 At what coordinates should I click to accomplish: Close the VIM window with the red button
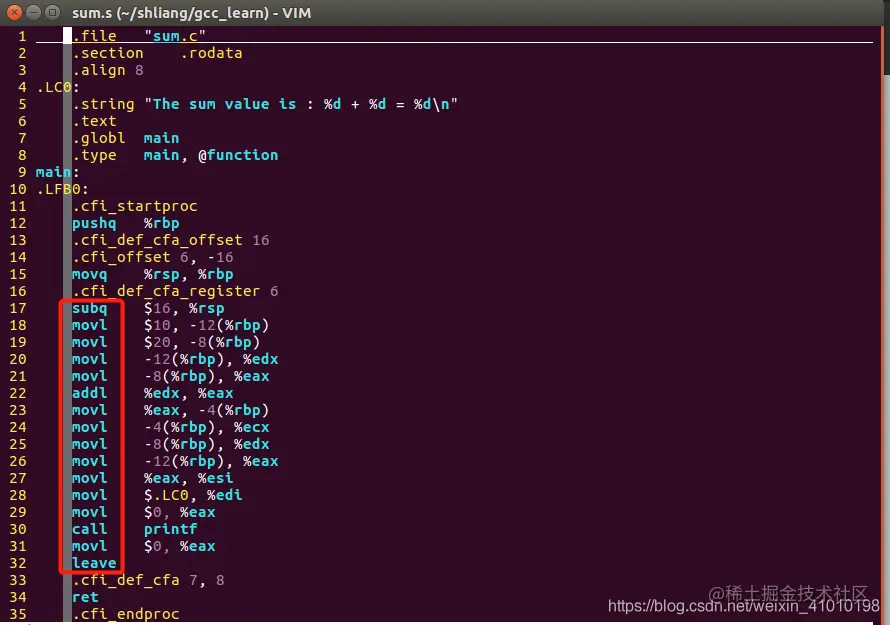tap(15, 12)
